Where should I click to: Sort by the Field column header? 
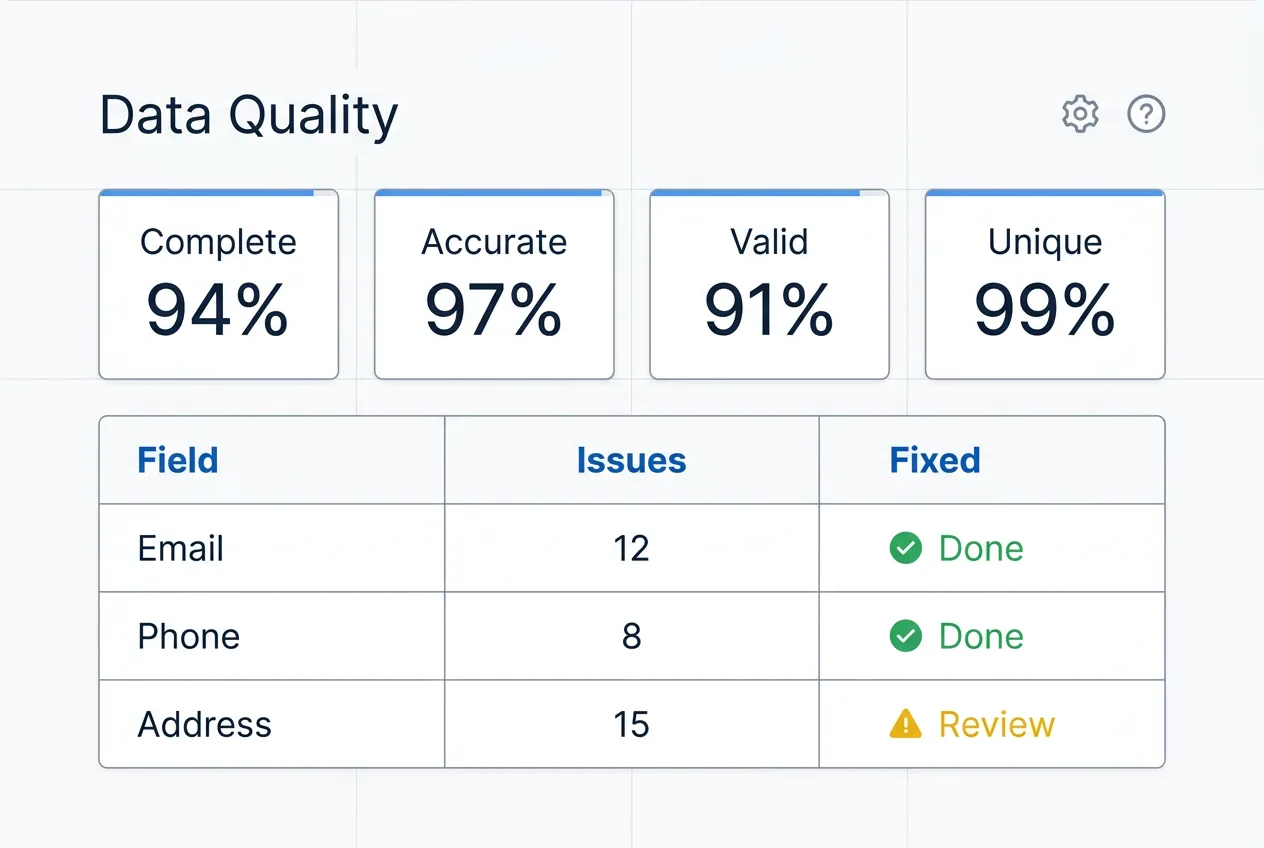point(178,460)
